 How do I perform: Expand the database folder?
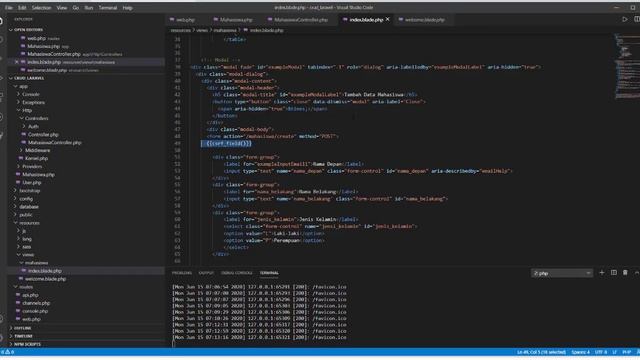(x=29, y=207)
